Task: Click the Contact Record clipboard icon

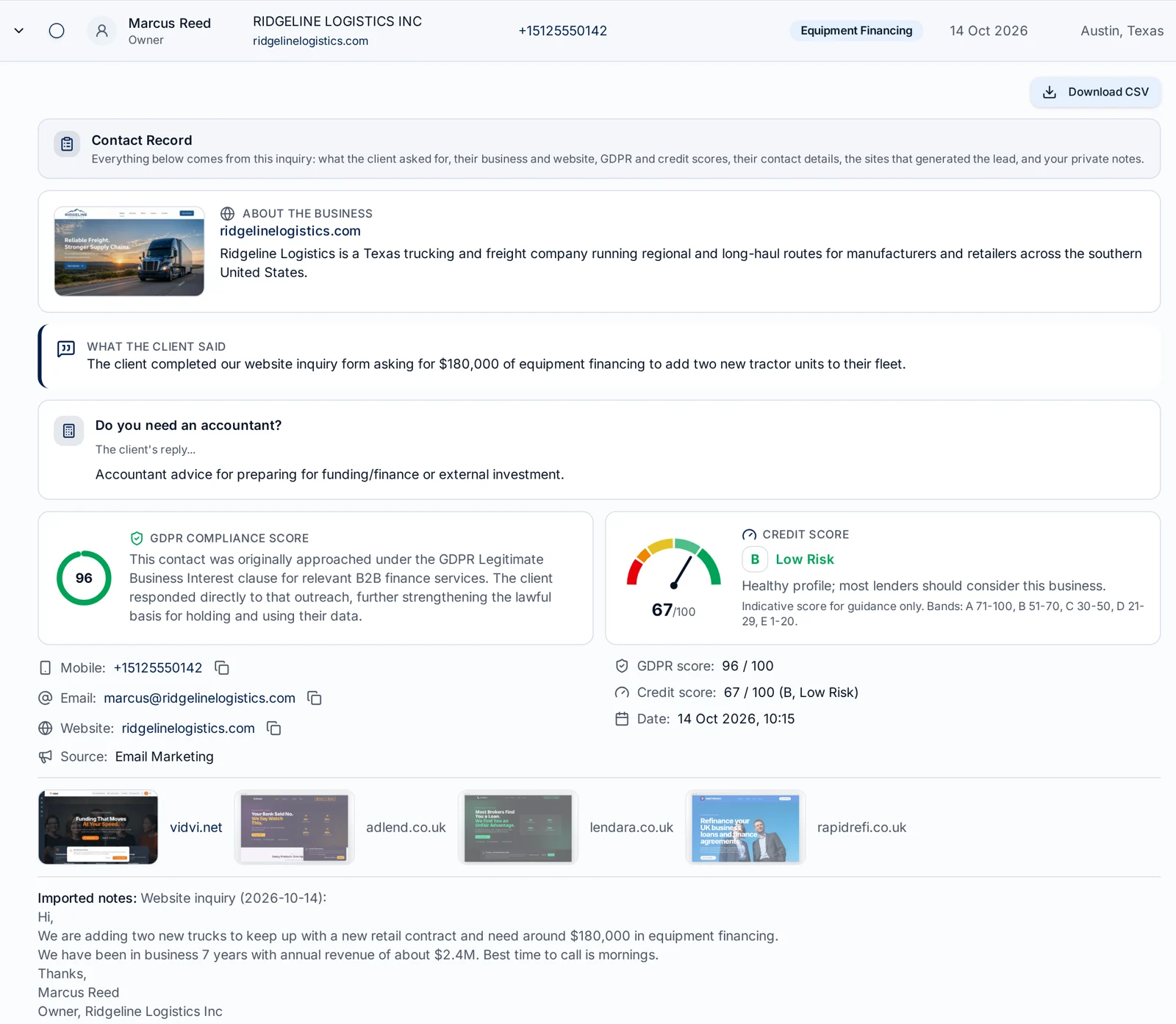Action: pyautogui.click(x=67, y=144)
